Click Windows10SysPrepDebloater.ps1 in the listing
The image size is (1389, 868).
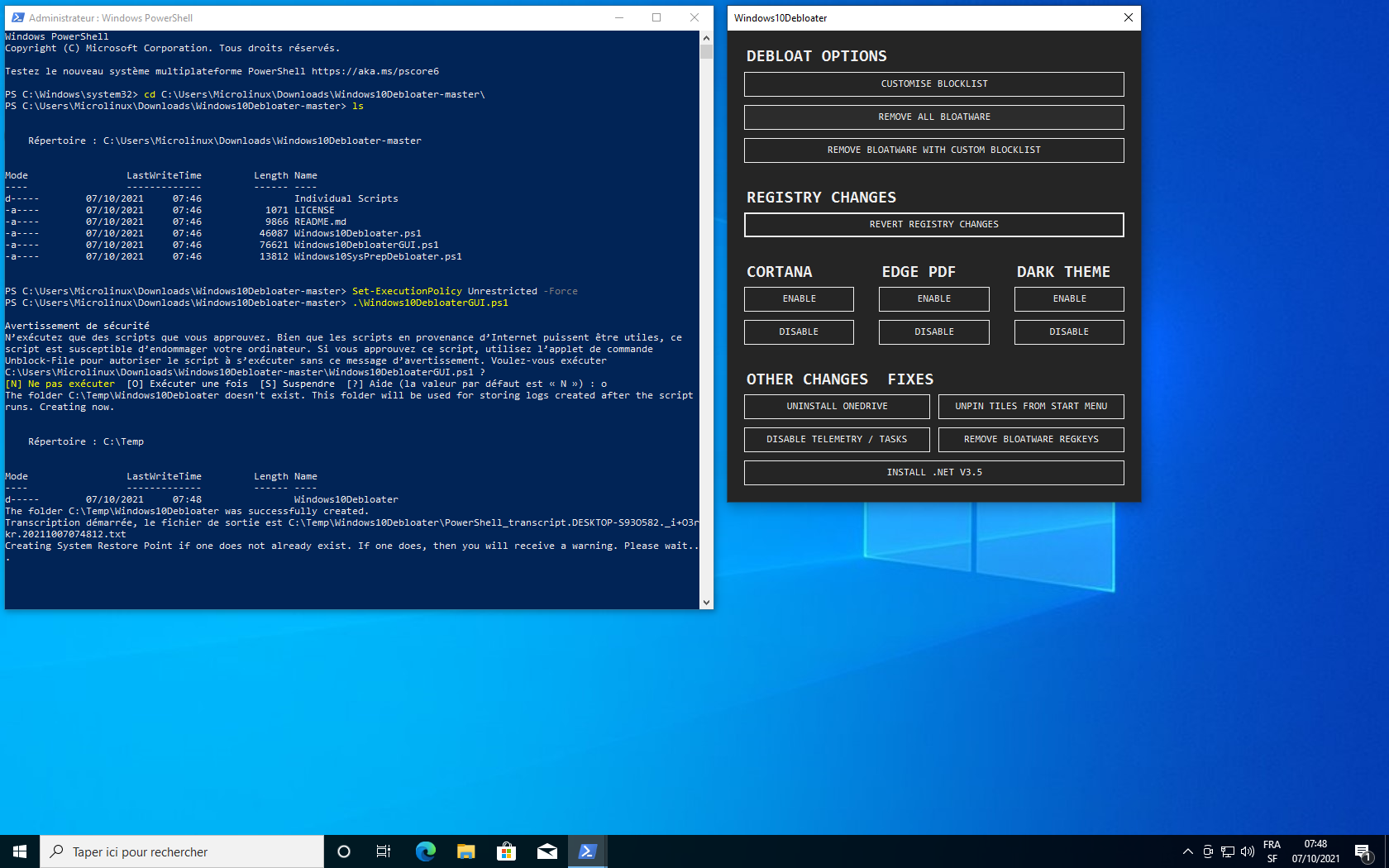coord(378,257)
